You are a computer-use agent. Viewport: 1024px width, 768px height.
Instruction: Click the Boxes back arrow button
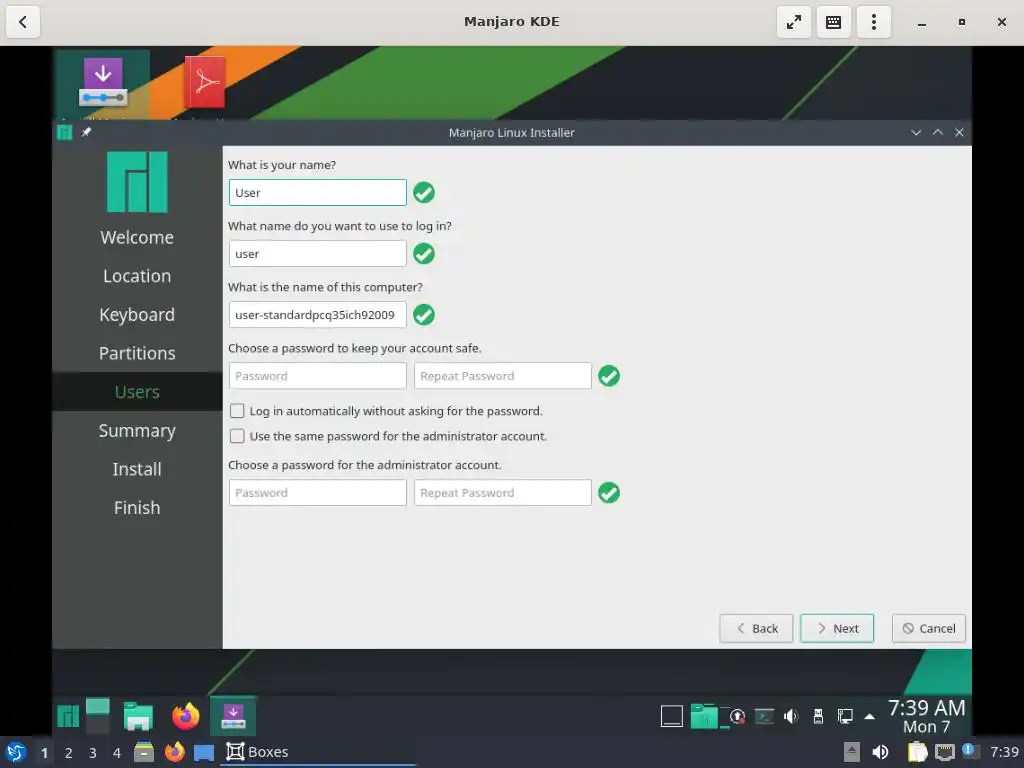click(23, 22)
